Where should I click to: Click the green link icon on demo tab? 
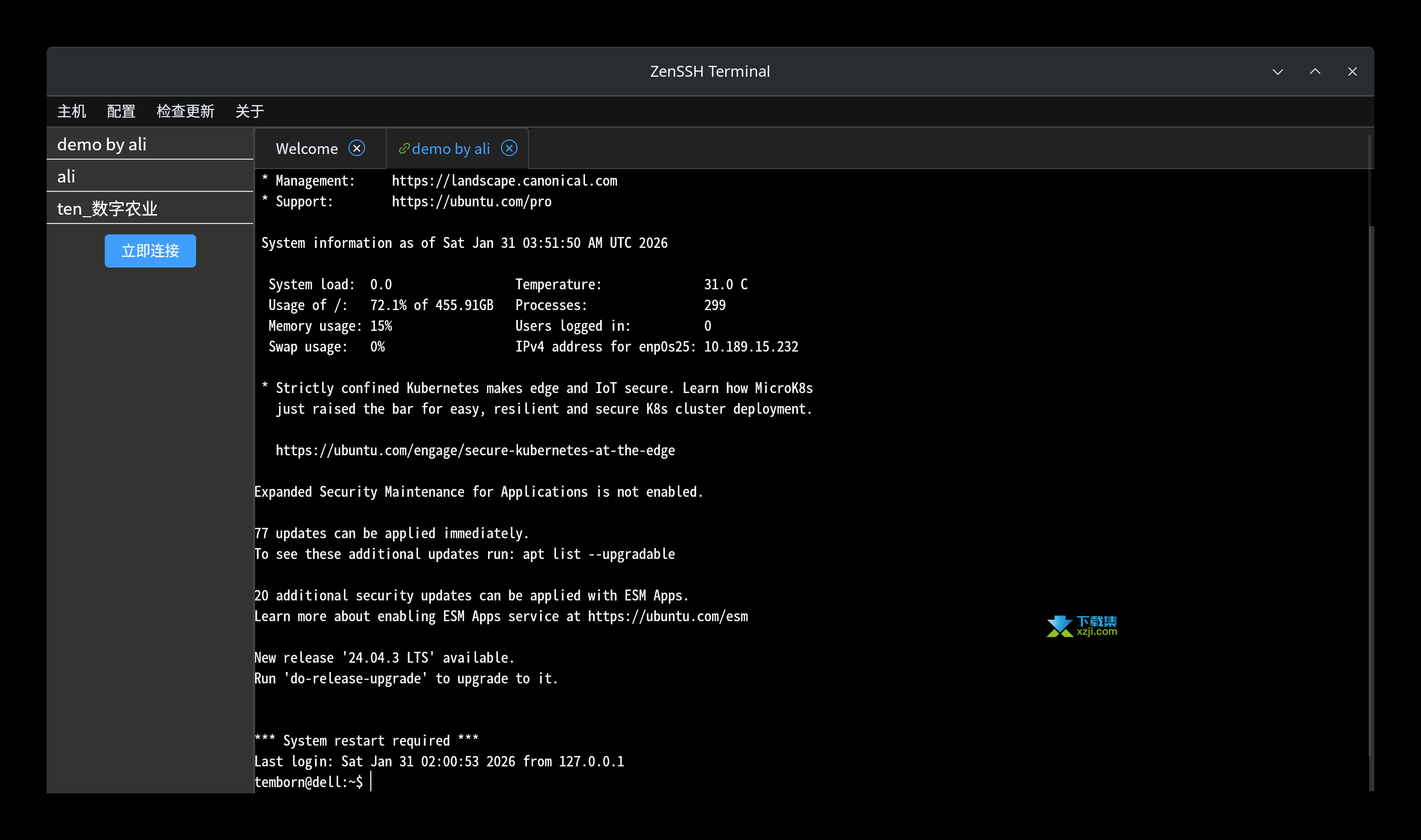tap(403, 148)
